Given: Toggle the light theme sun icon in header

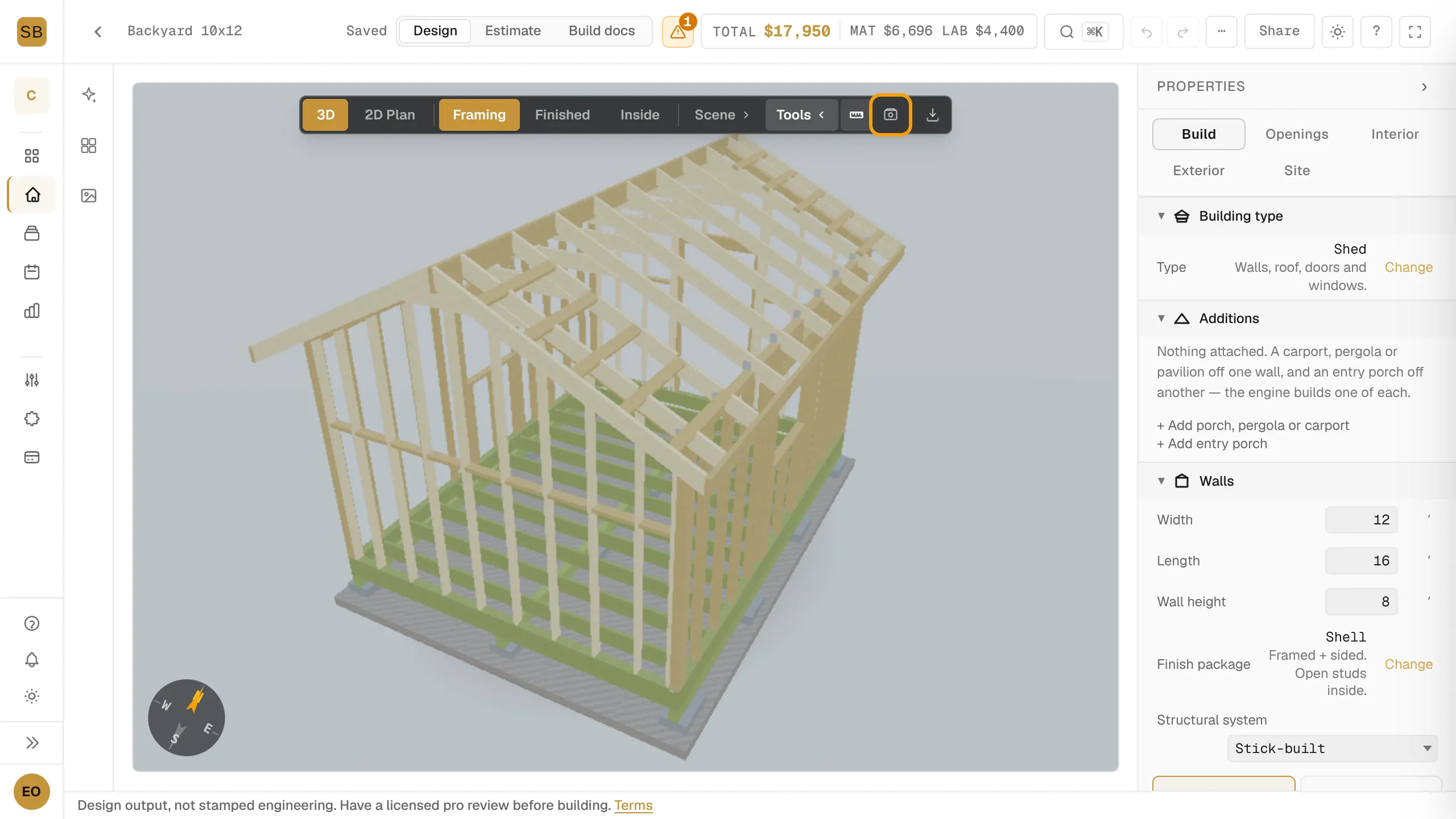Looking at the screenshot, I should click(x=1338, y=32).
